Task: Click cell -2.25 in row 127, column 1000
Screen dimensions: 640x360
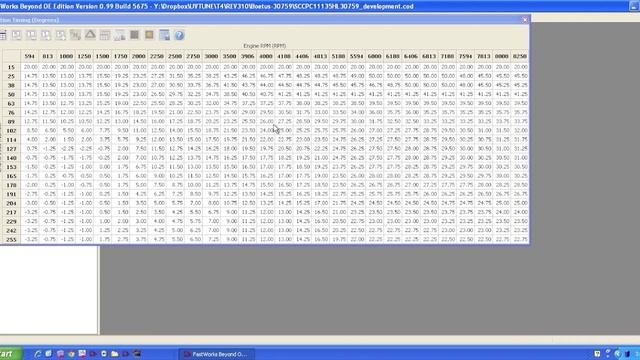Action: click(66, 149)
